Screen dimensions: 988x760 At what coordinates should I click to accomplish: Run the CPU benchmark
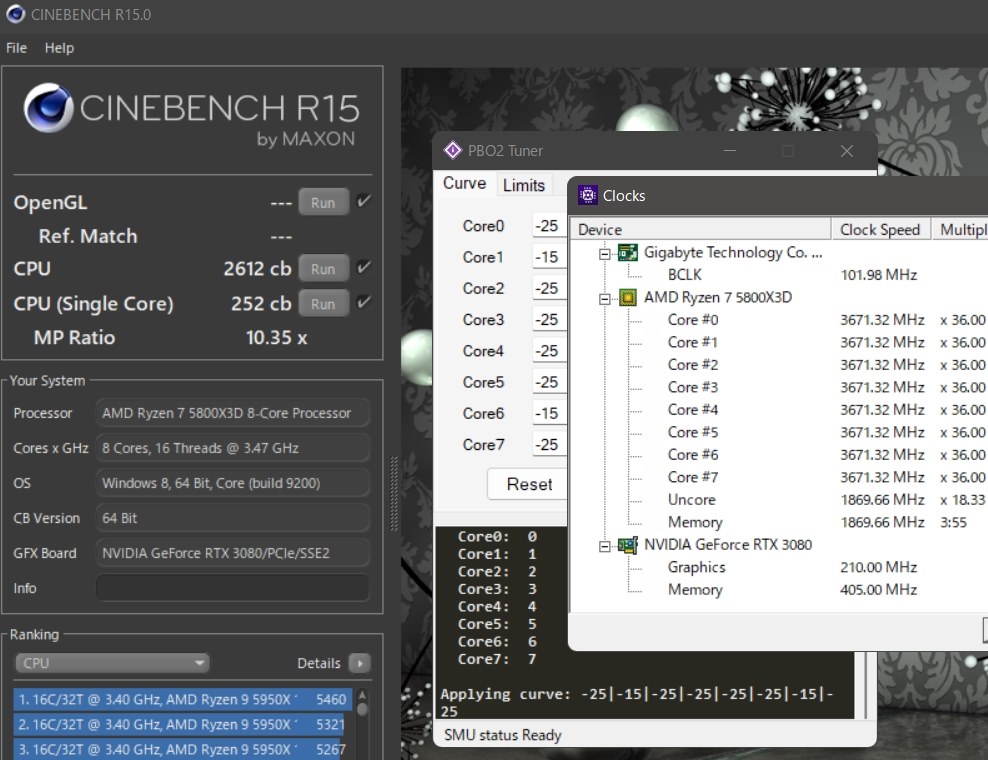pyautogui.click(x=323, y=268)
